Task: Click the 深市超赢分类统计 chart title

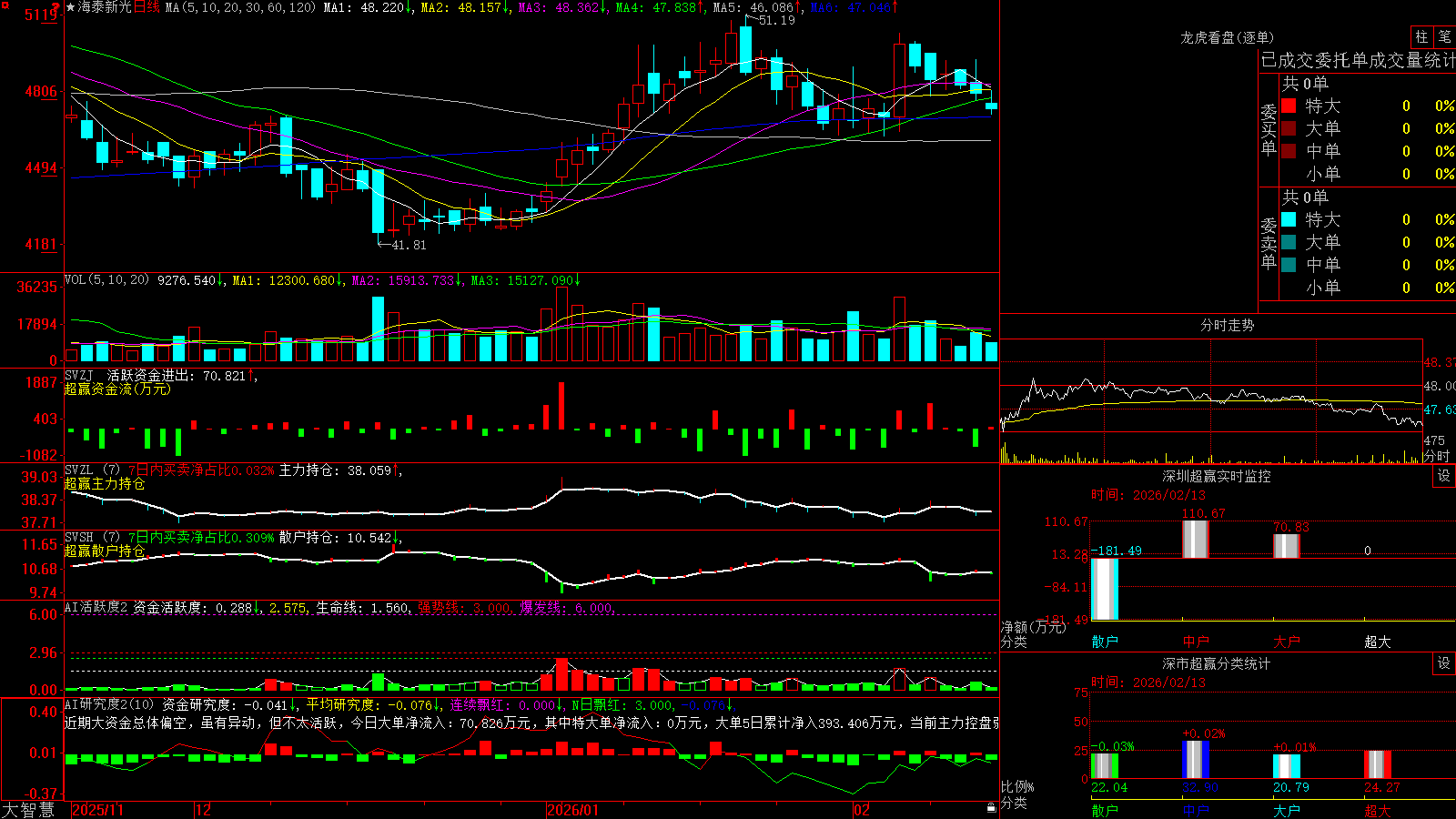Action: pos(1217,663)
